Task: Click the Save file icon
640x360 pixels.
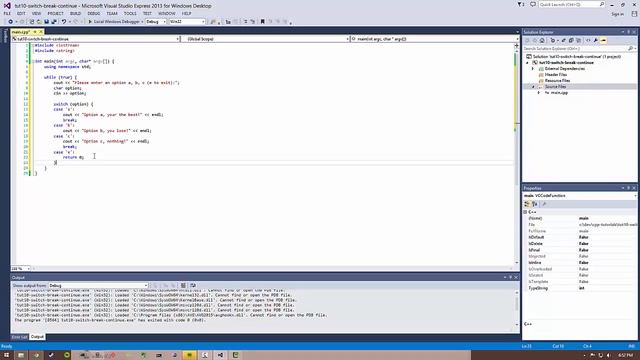Action: (x=47, y=22)
